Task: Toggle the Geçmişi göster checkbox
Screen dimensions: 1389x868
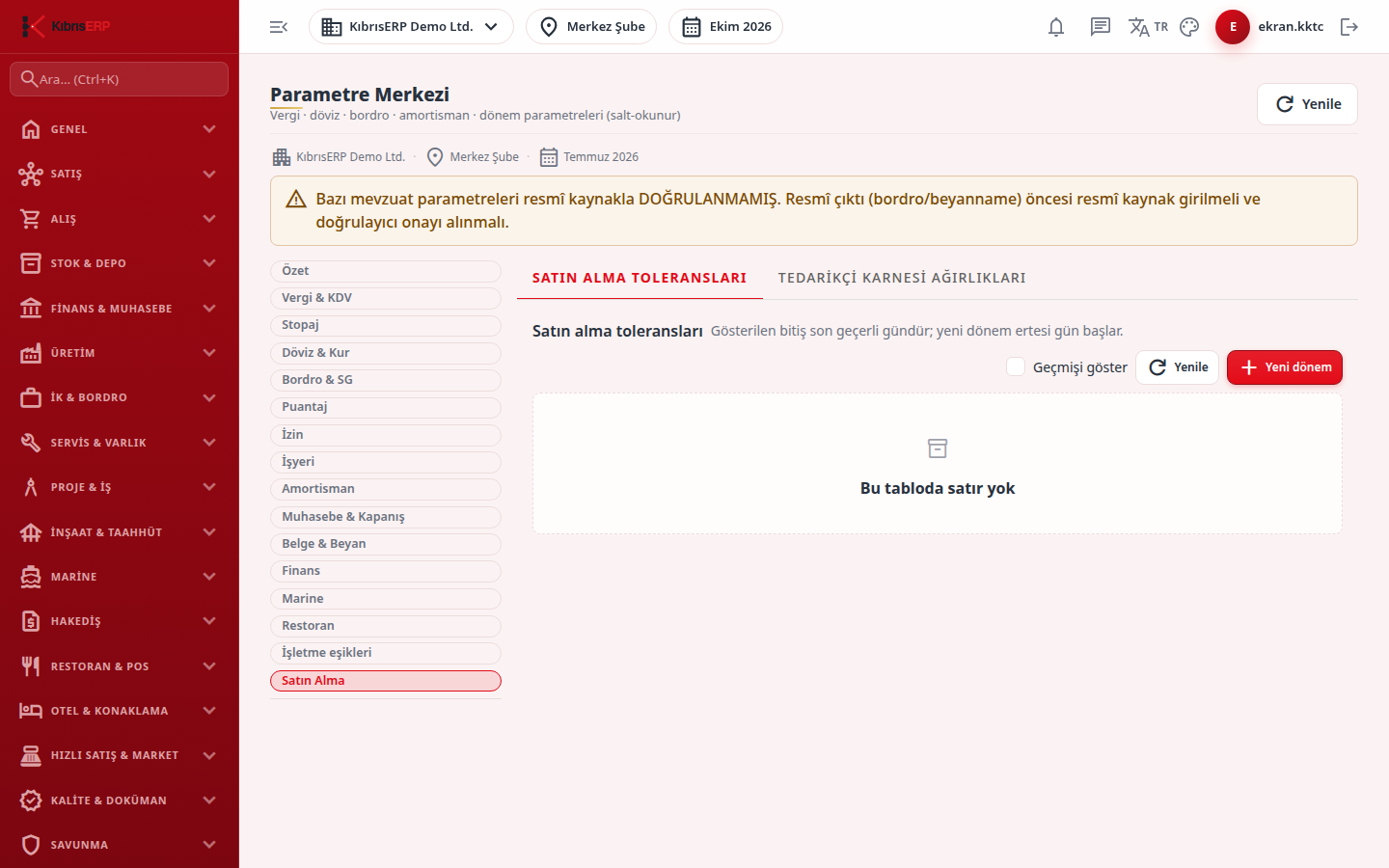Action: pyautogui.click(x=1016, y=366)
